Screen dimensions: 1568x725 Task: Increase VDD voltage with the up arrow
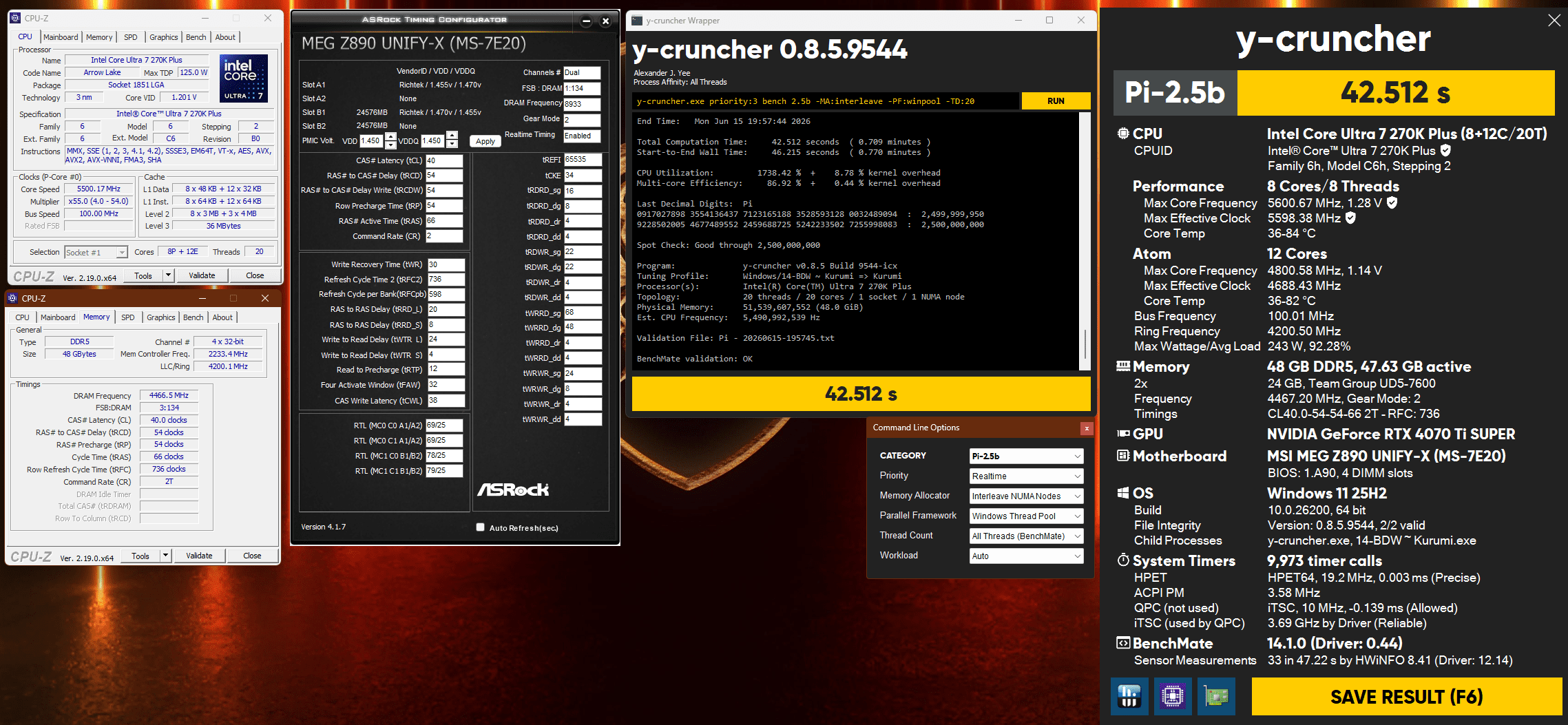pyautogui.click(x=390, y=136)
